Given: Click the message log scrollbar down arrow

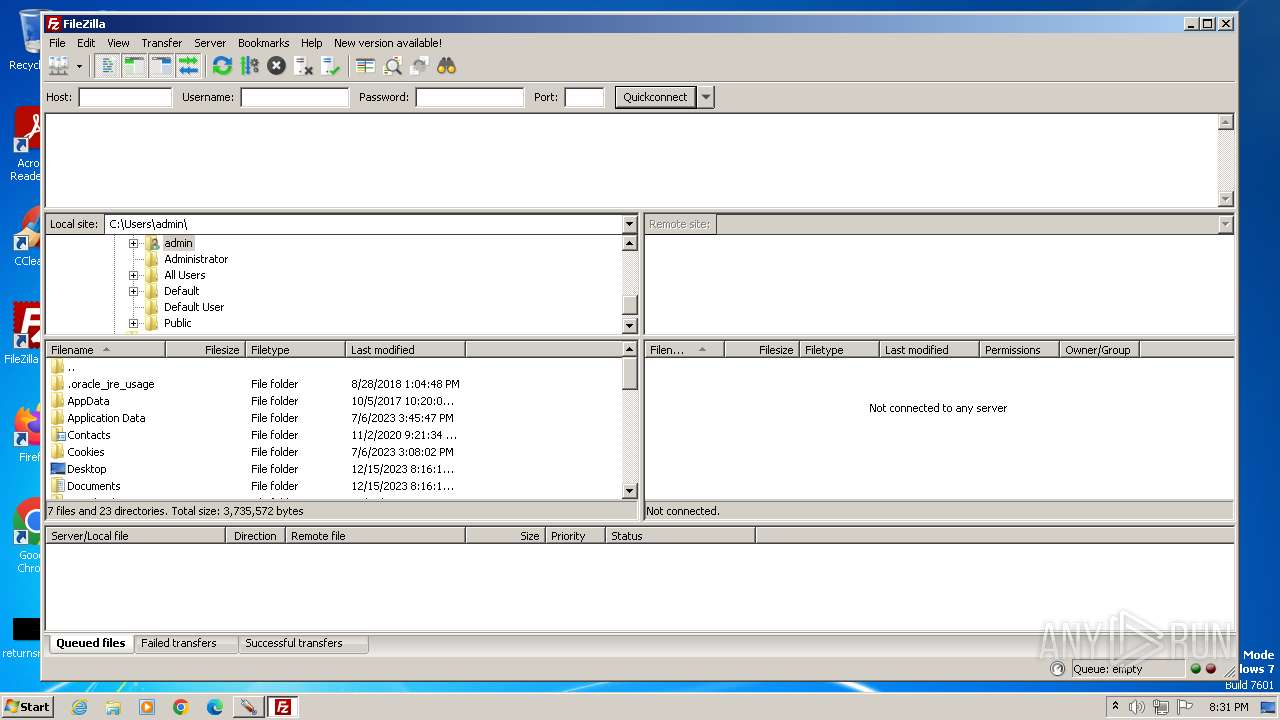Looking at the screenshot, I should click(1226, 199).
